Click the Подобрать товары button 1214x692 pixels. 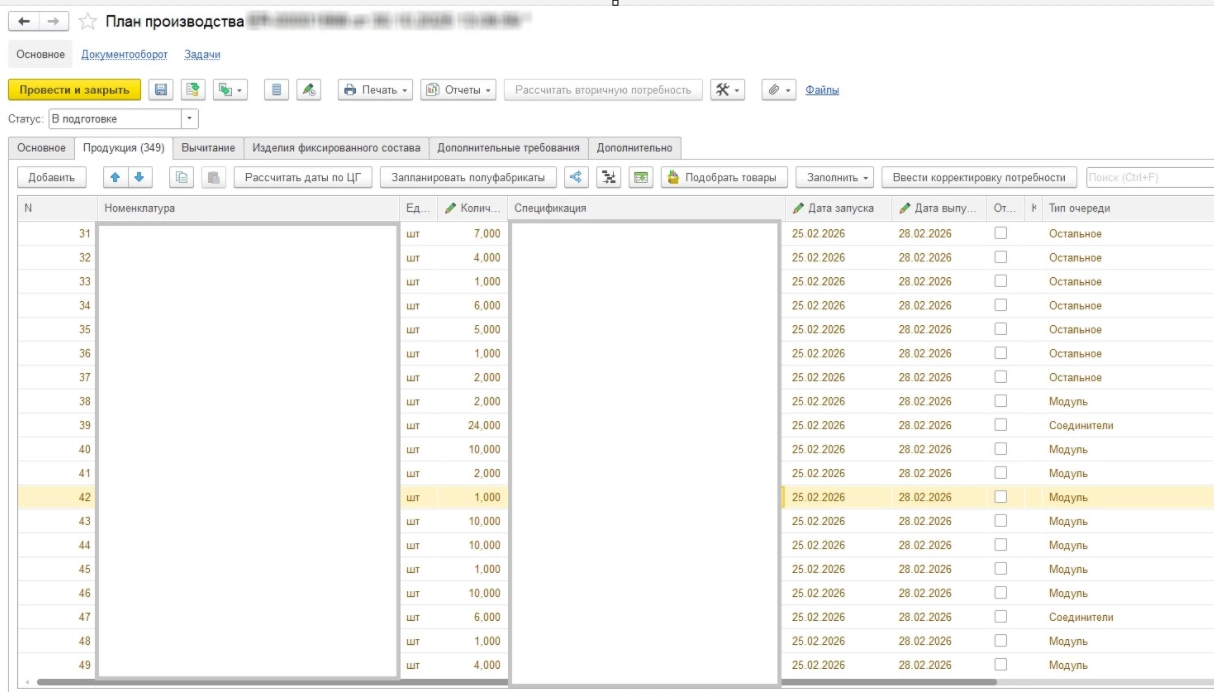(x=722, y=178)
